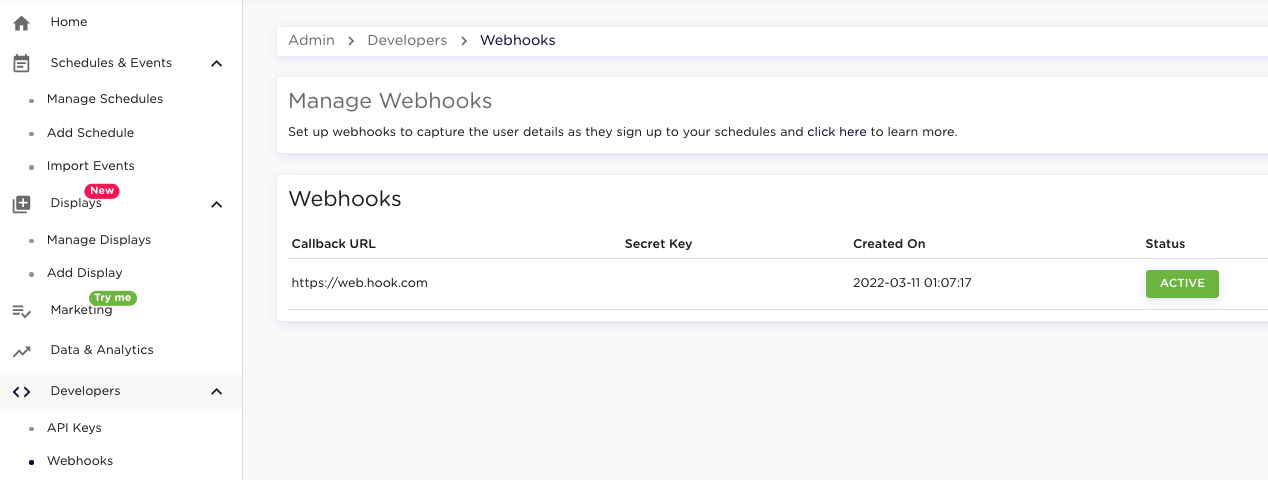Image resolution: width=1268 pixels, height=480 pixels.
Task: Go to Developers in the breadcrumb
Action: 407,41
